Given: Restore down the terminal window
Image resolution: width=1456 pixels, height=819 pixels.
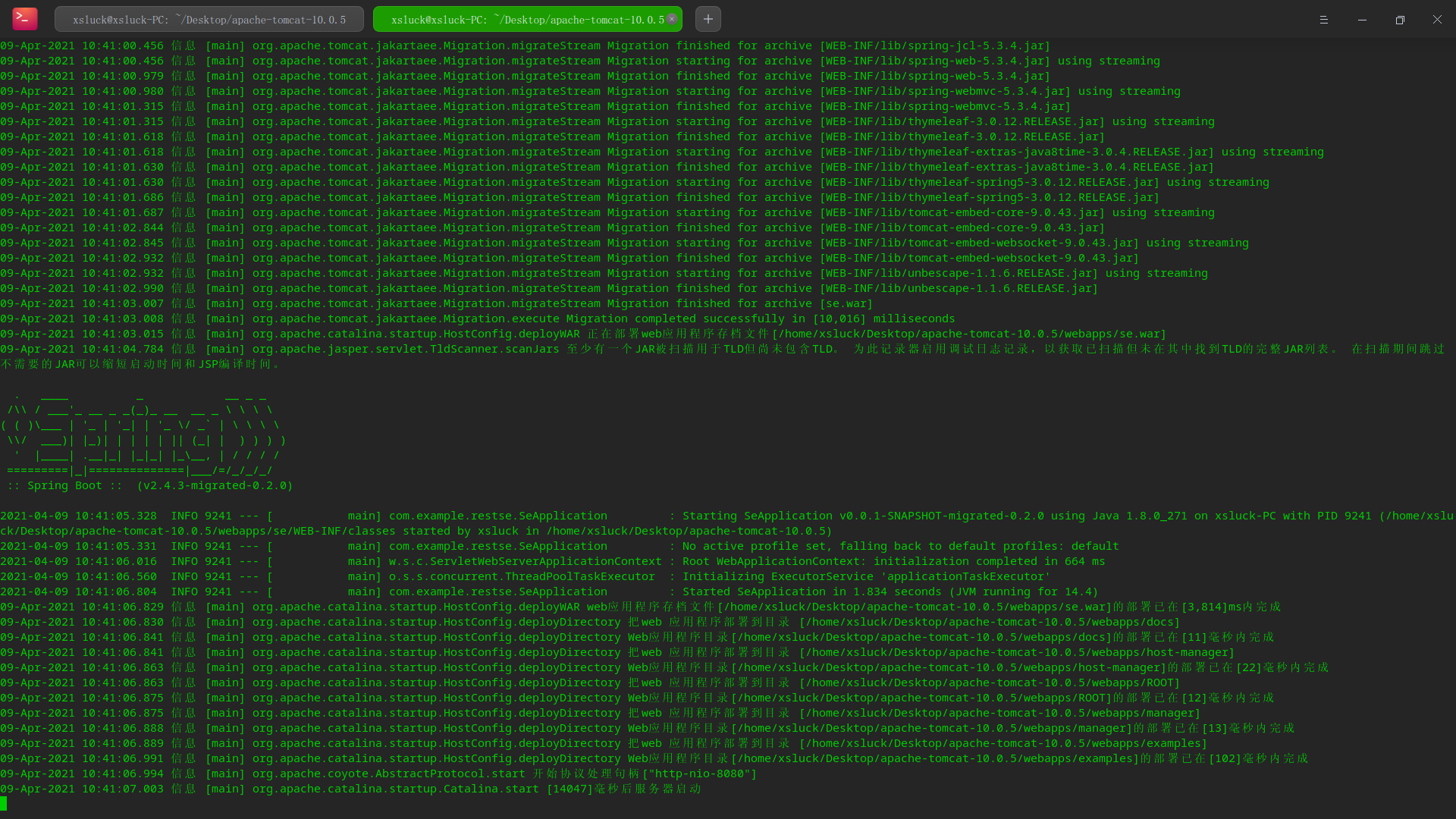Looking at the screenshot, I should coord(1400,20).
